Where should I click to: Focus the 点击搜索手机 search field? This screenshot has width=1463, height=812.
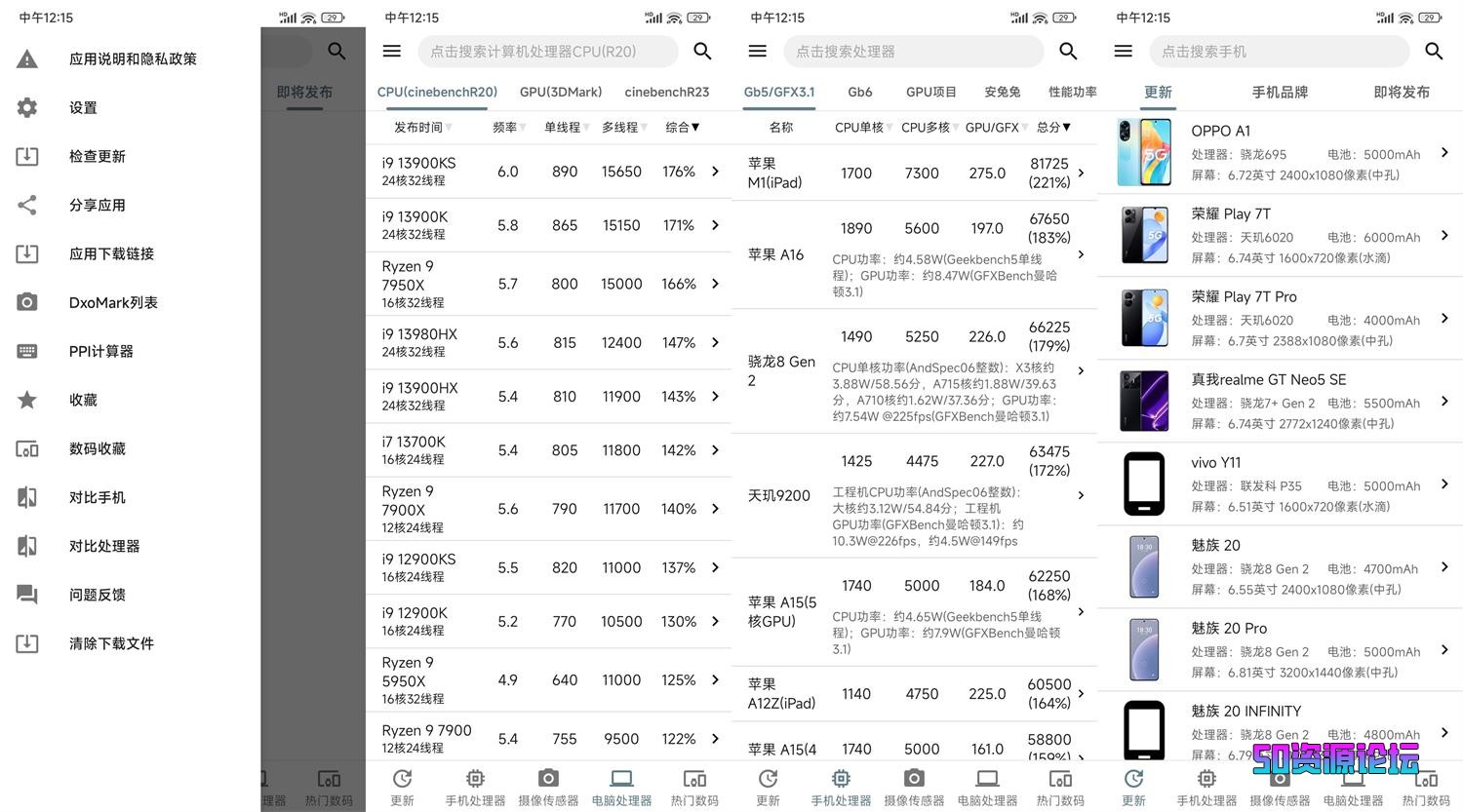[1279, 51]
